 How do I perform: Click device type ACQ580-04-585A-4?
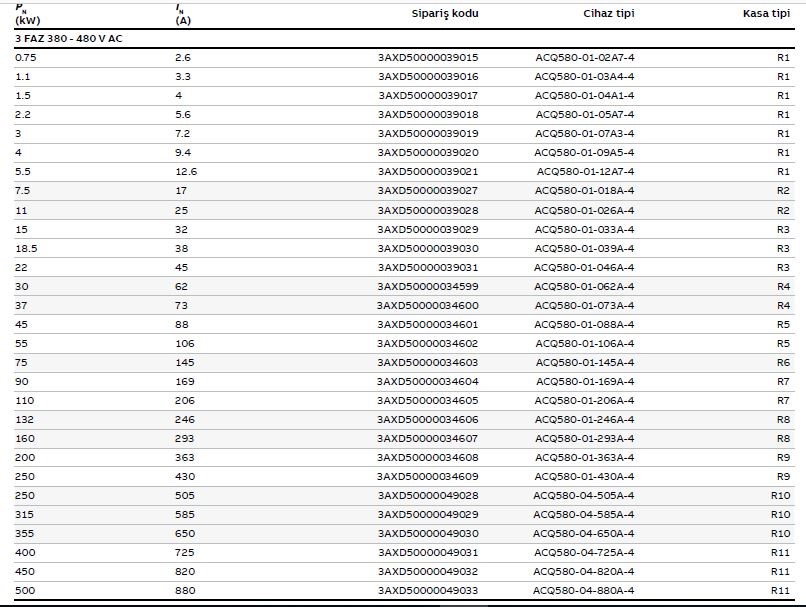[584, 515]
